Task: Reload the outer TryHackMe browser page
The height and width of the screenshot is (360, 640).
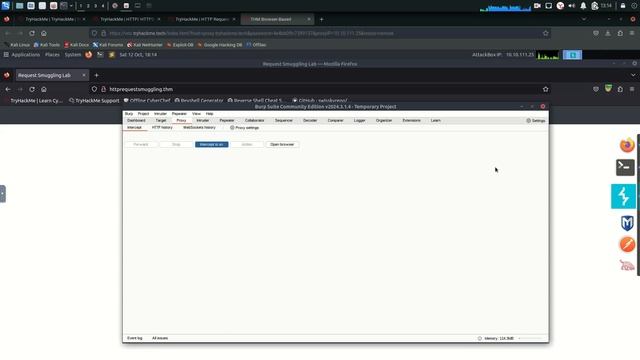Action: coord(32,33)
